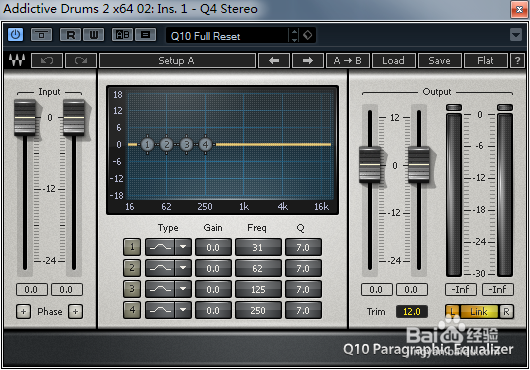Click band 1 Q value 7.0
This screenshot has height=370, width=530.
coord(303,247)
